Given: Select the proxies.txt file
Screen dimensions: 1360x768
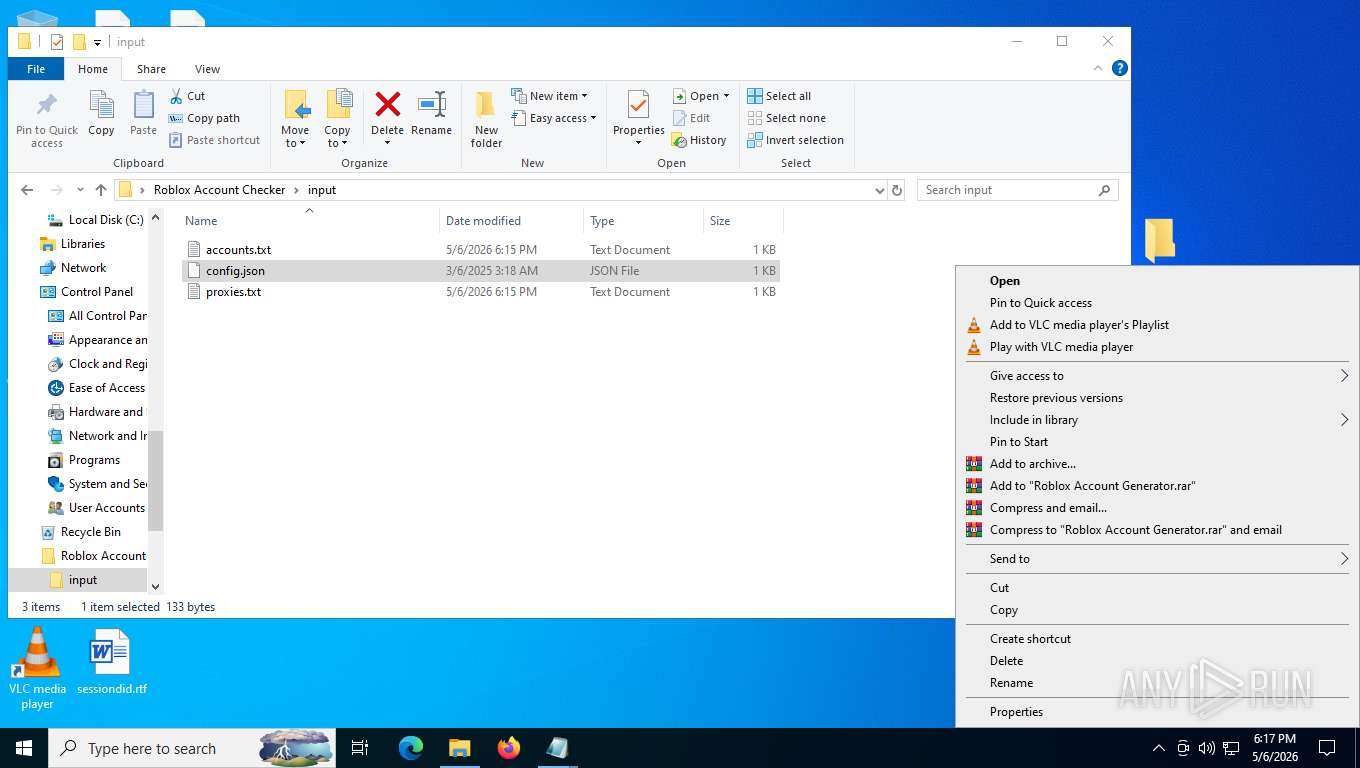Looking at the screenshot, I should pos(481,292).
